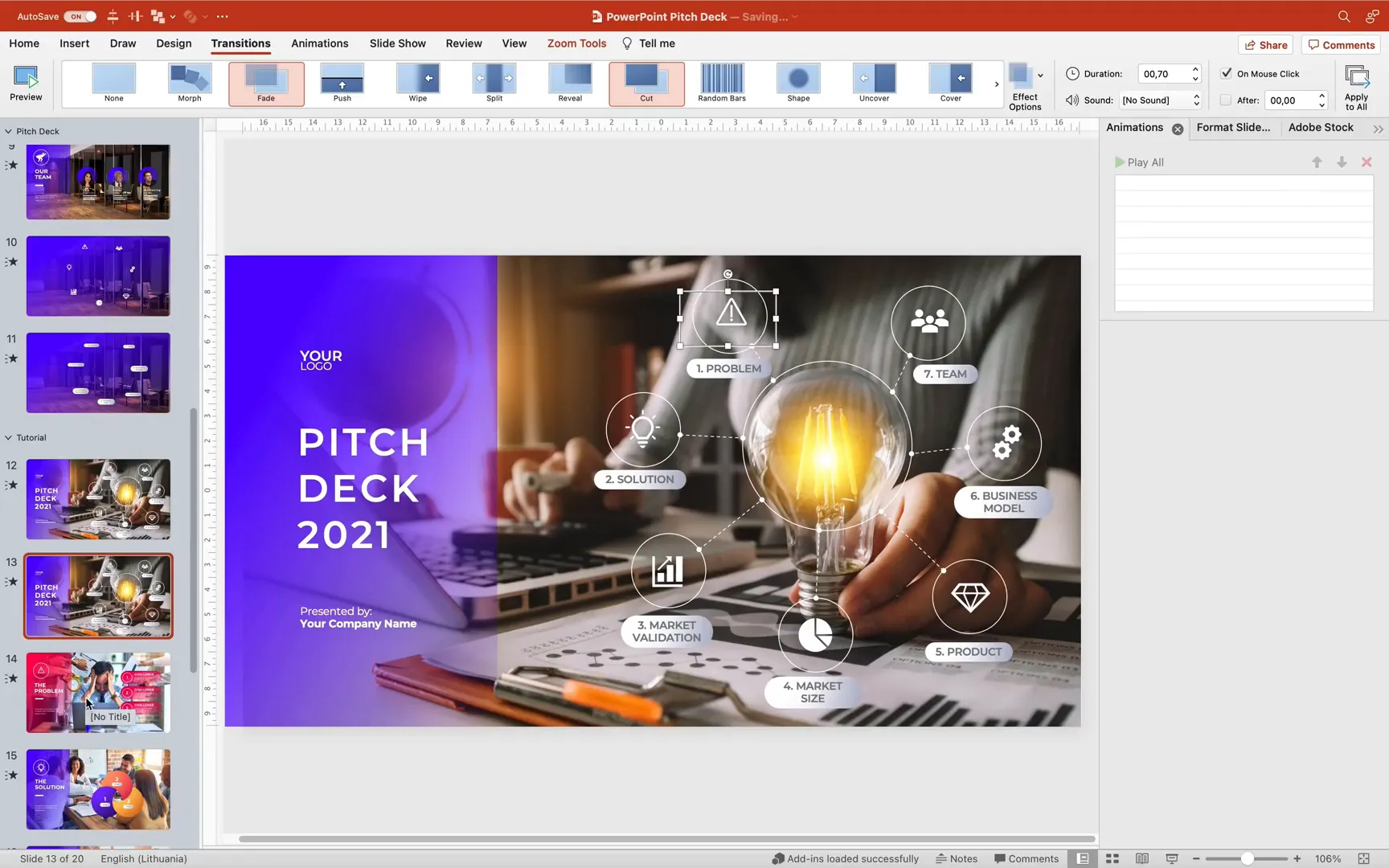The image size is (1389, 868).
Task: Switch to the Animations ribbon tab
Action: (320, 43)
